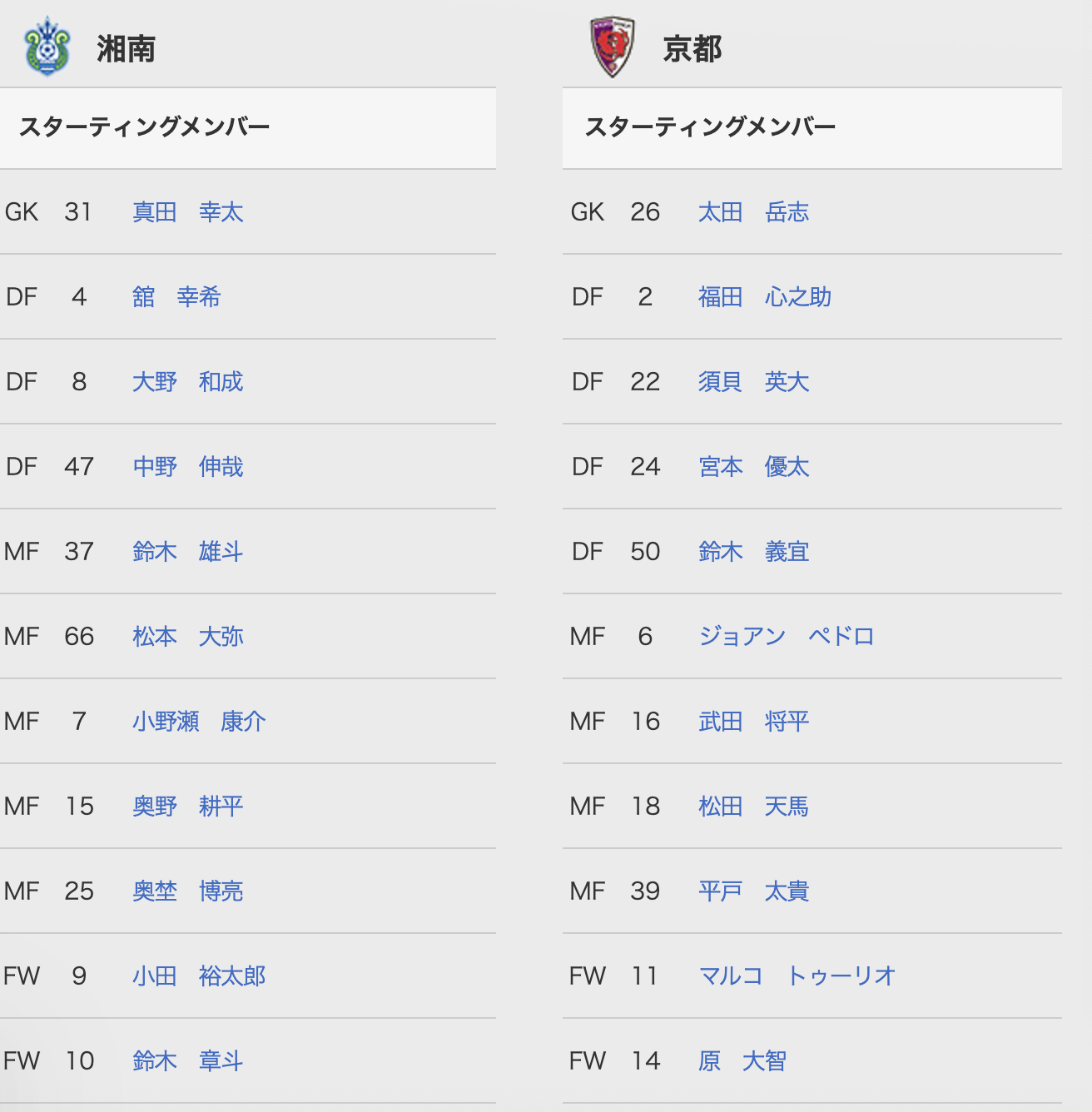This screenshot has width=1092, height=1112.
Task: Open defender 舘 幸希's profile link
Action: point(176,297)
